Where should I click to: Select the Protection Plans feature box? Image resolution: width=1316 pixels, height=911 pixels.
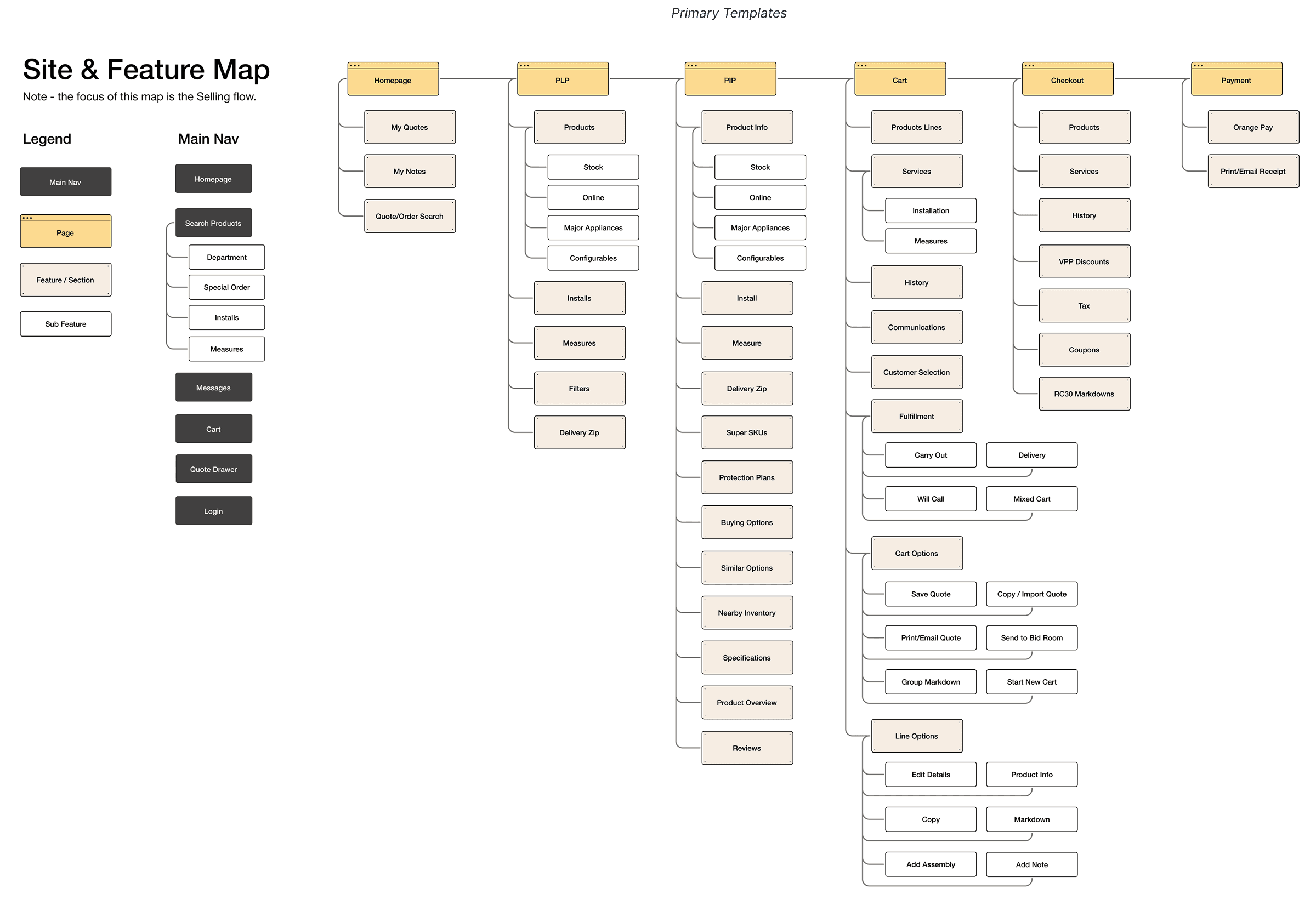pos(746,478)
